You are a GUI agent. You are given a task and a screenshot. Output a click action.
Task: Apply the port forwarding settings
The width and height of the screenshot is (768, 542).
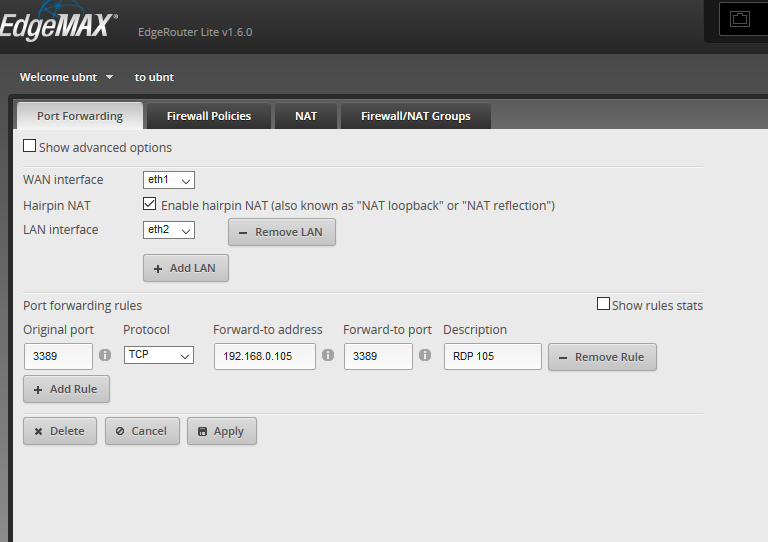221,431
